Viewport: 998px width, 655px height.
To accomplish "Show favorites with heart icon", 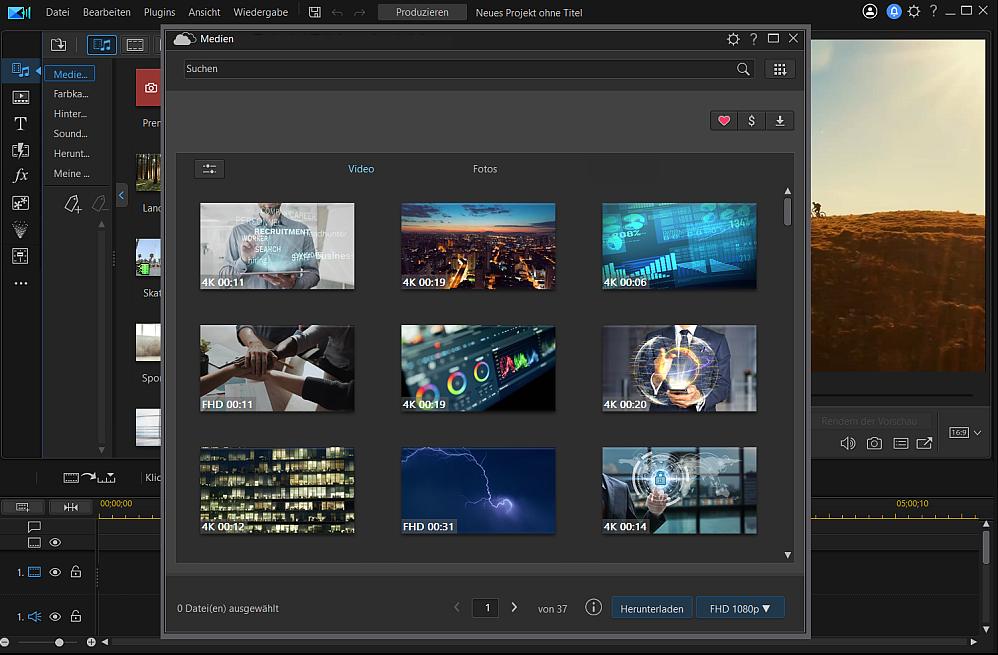I will coord(724,121).
